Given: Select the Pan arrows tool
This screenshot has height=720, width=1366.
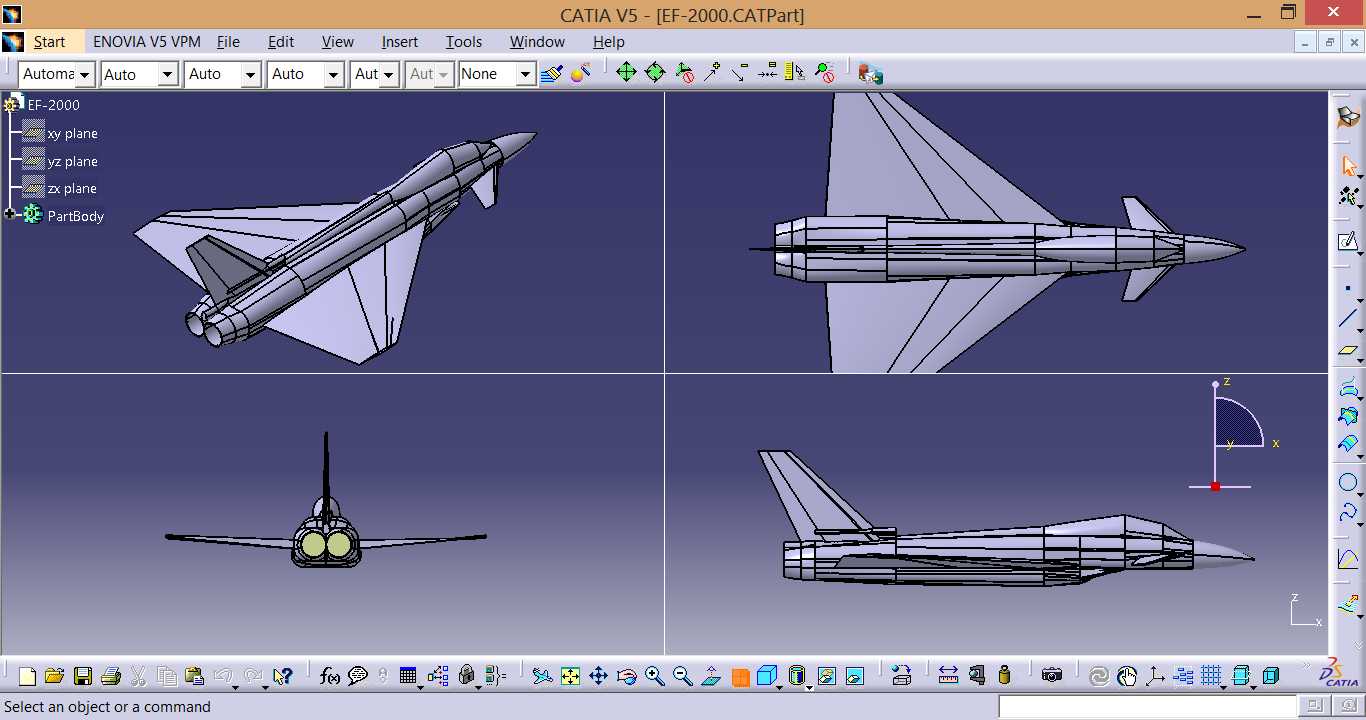Looking at the screenshot, I should click(598, 677).
